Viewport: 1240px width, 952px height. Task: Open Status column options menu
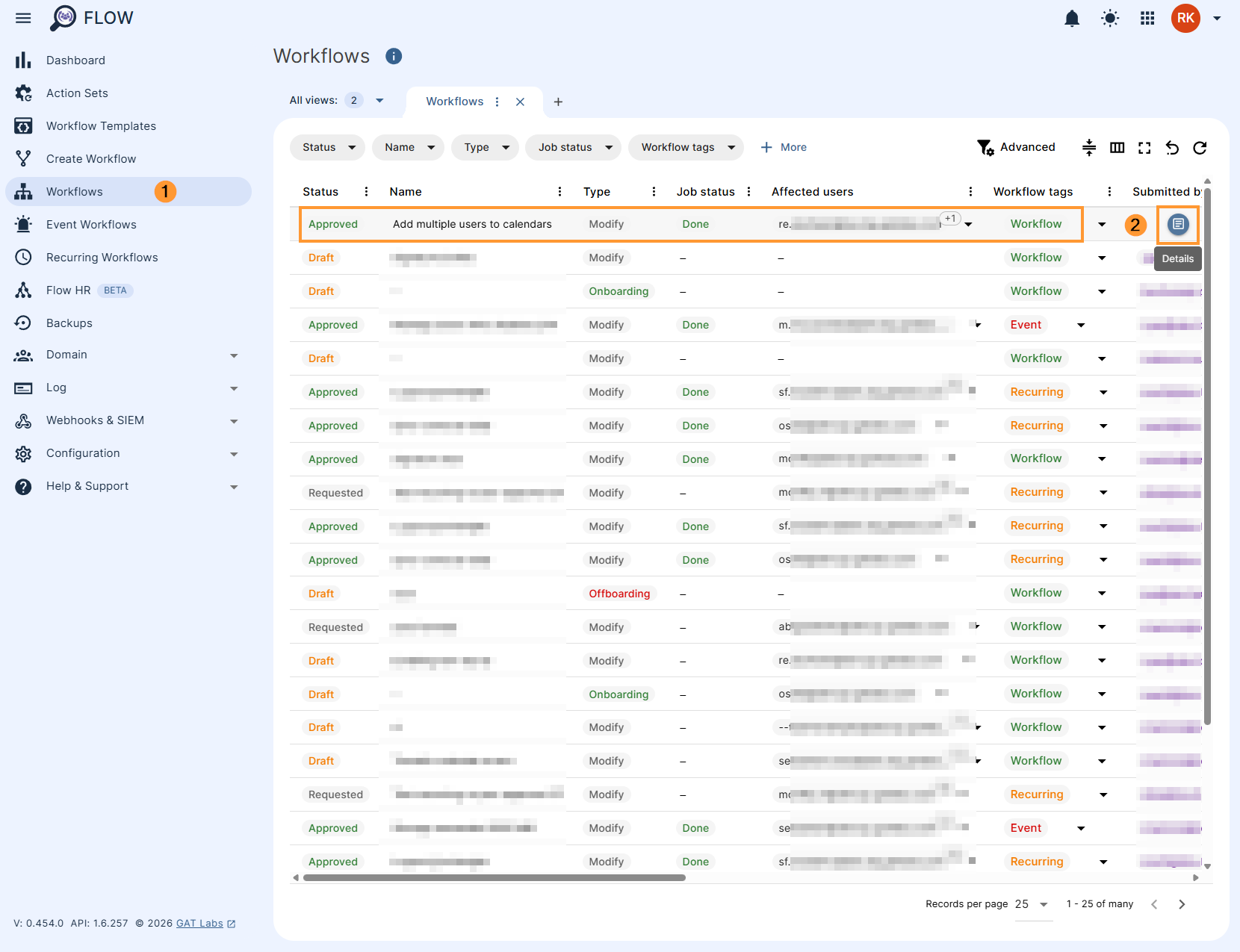pos(366,192)
